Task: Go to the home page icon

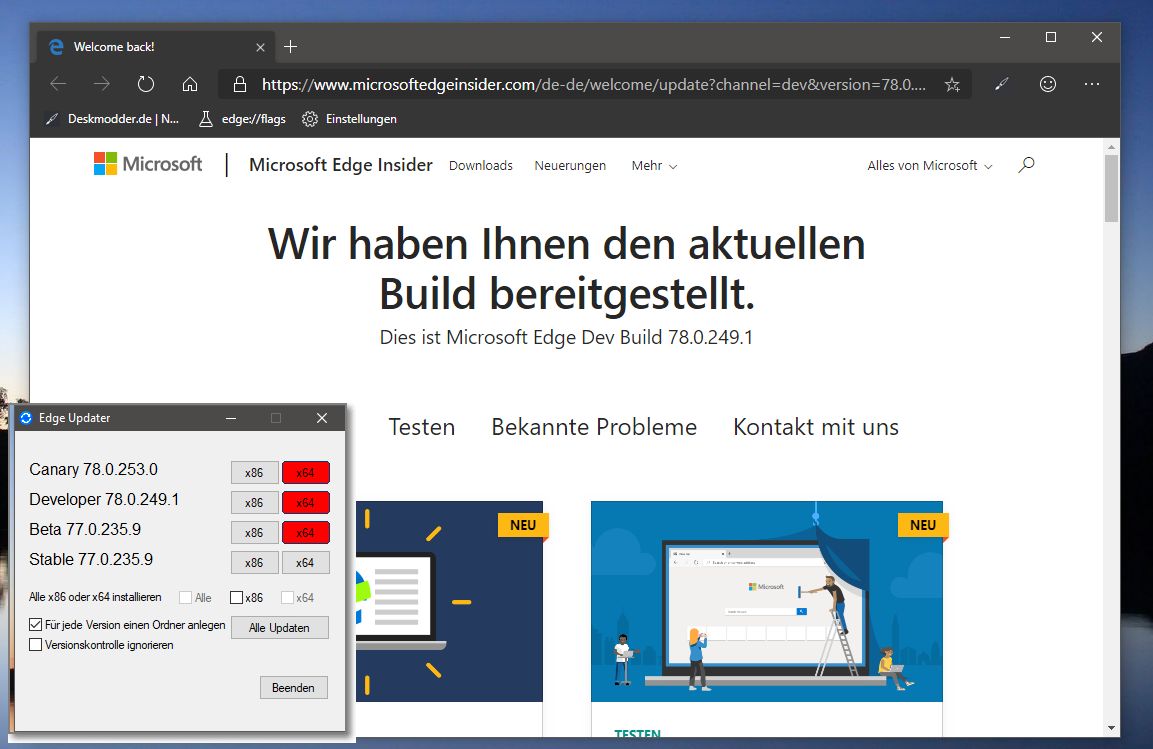Action: pyautogui.click(x=190, y=85)
